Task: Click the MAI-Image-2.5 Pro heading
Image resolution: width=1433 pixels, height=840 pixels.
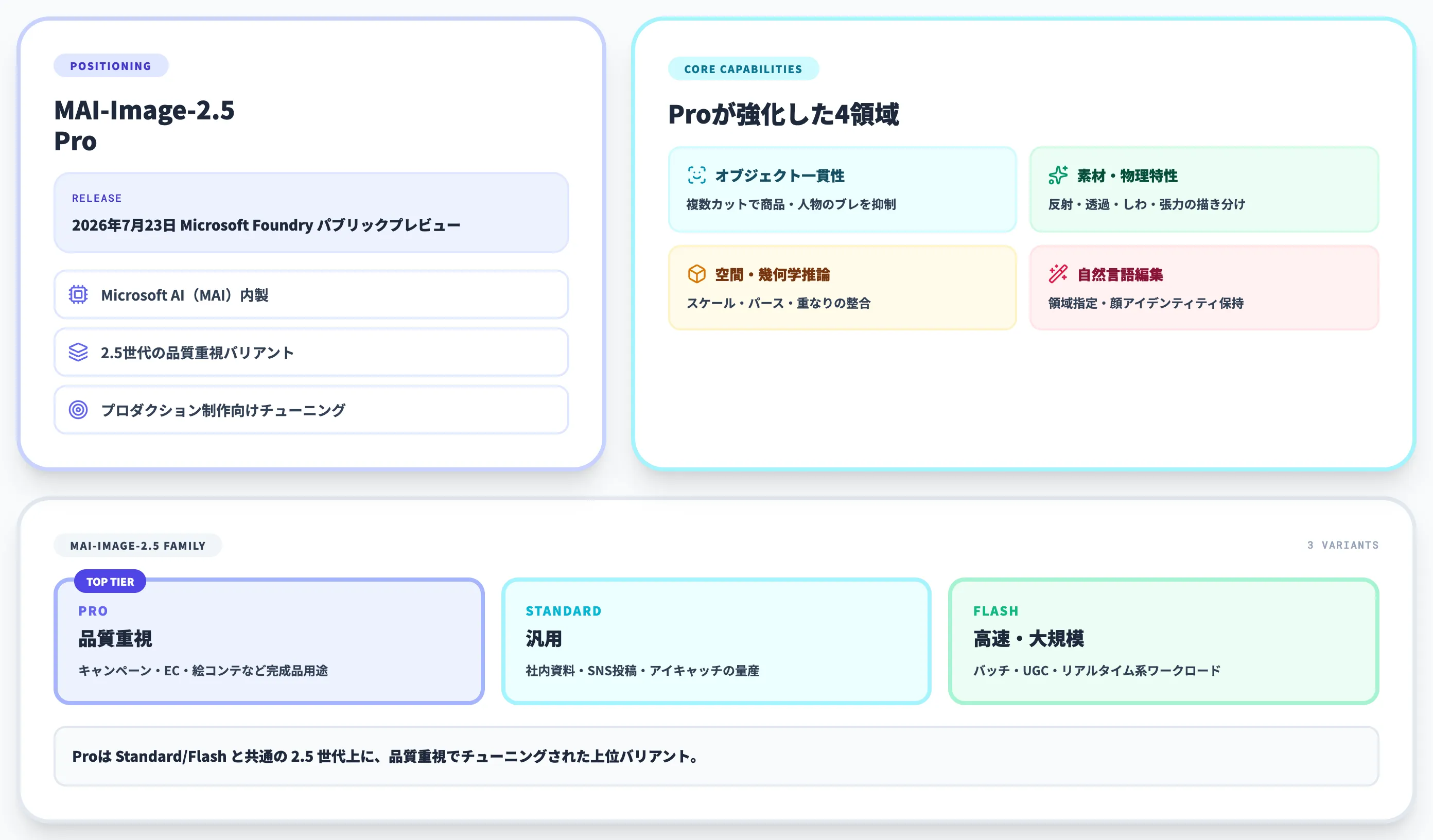Action: point(144,126)
